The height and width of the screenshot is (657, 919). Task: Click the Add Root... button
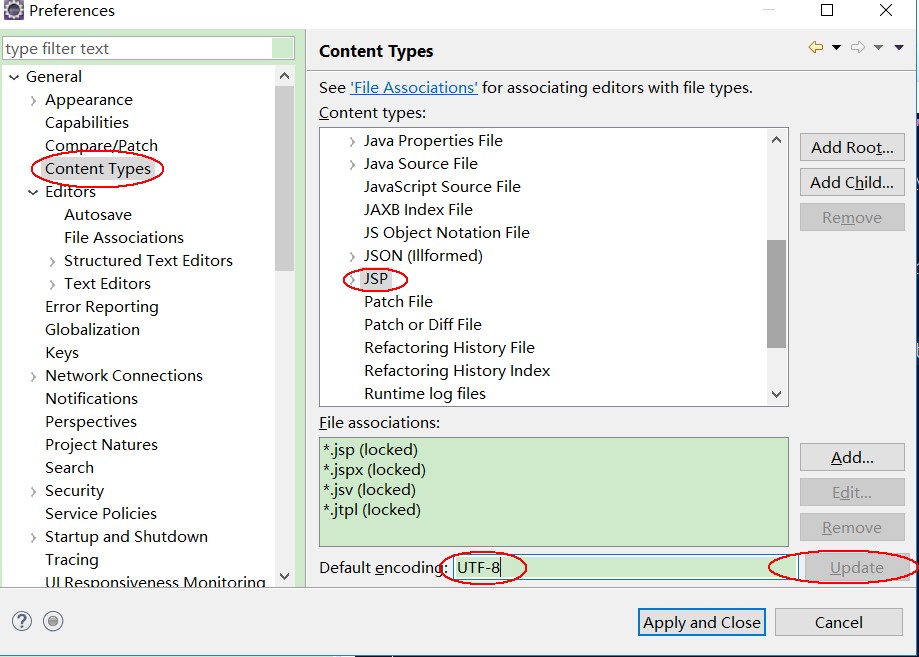pyautogui.click(x=852, y=147)
